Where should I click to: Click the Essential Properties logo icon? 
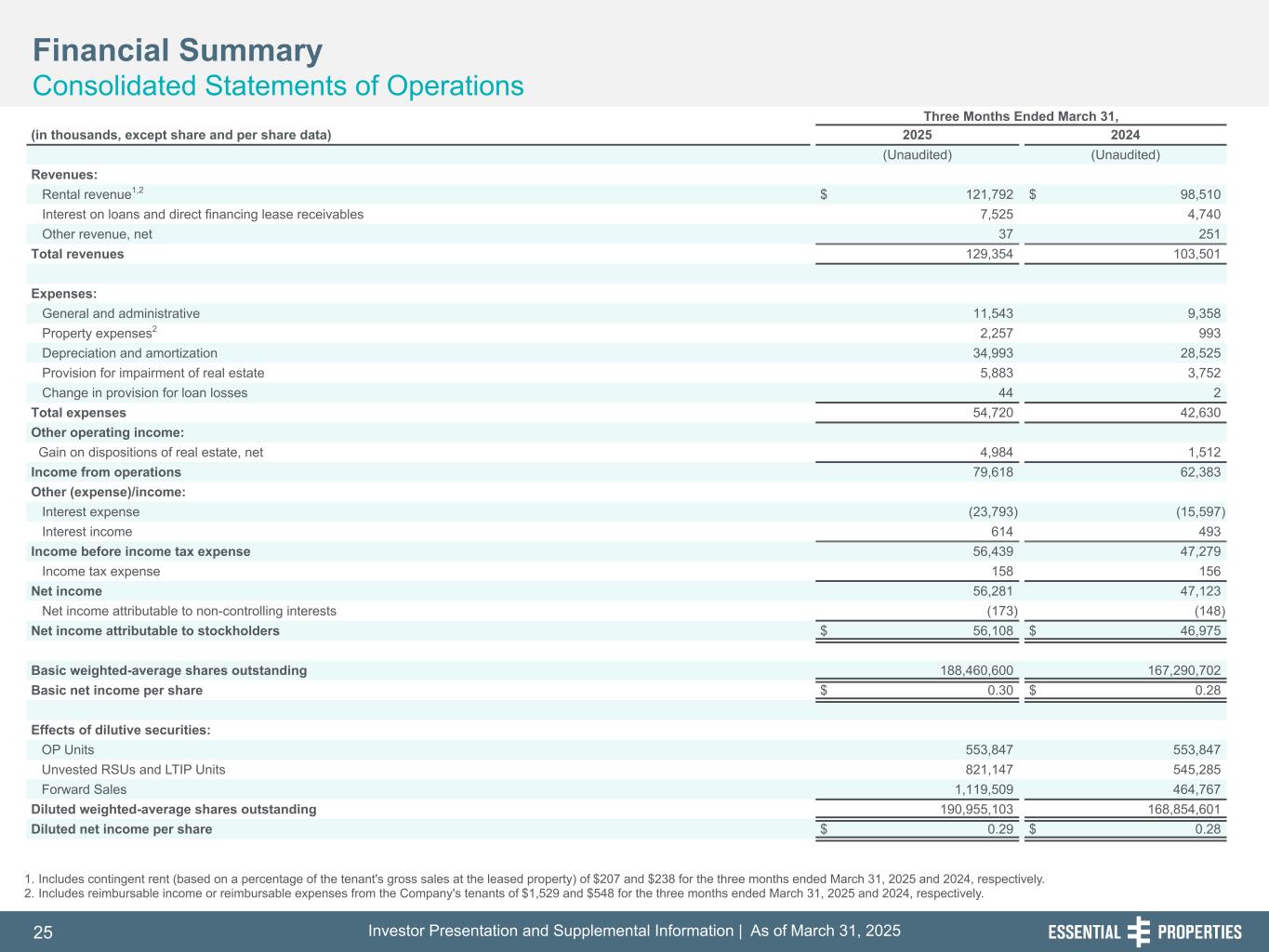[1139, 932]
